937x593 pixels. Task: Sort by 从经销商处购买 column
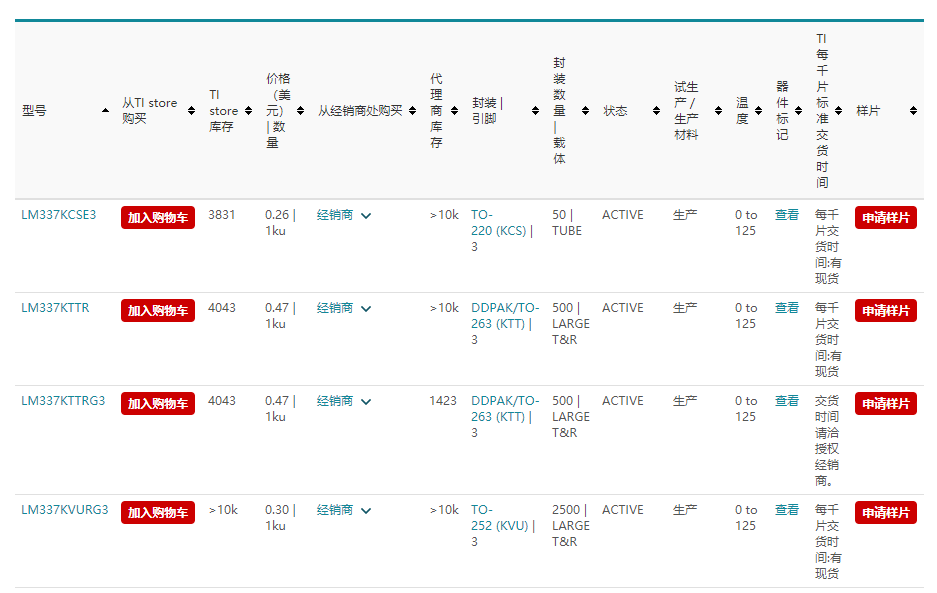pyautogui.click(x=412, y=111)
